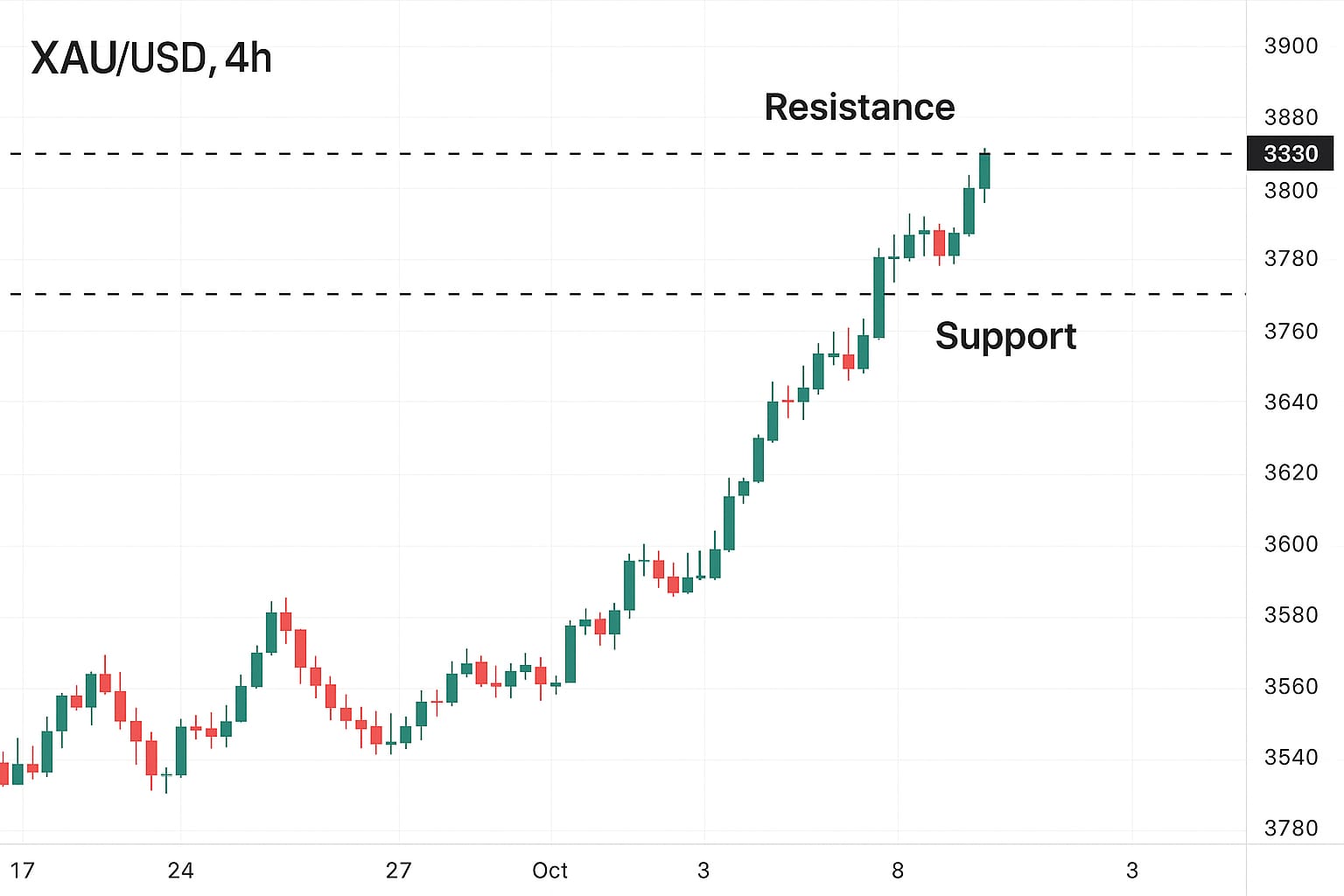Click the 3880 price axis label
Image resolution: width=1344 pixels, height=896 pixels.
1291,117
